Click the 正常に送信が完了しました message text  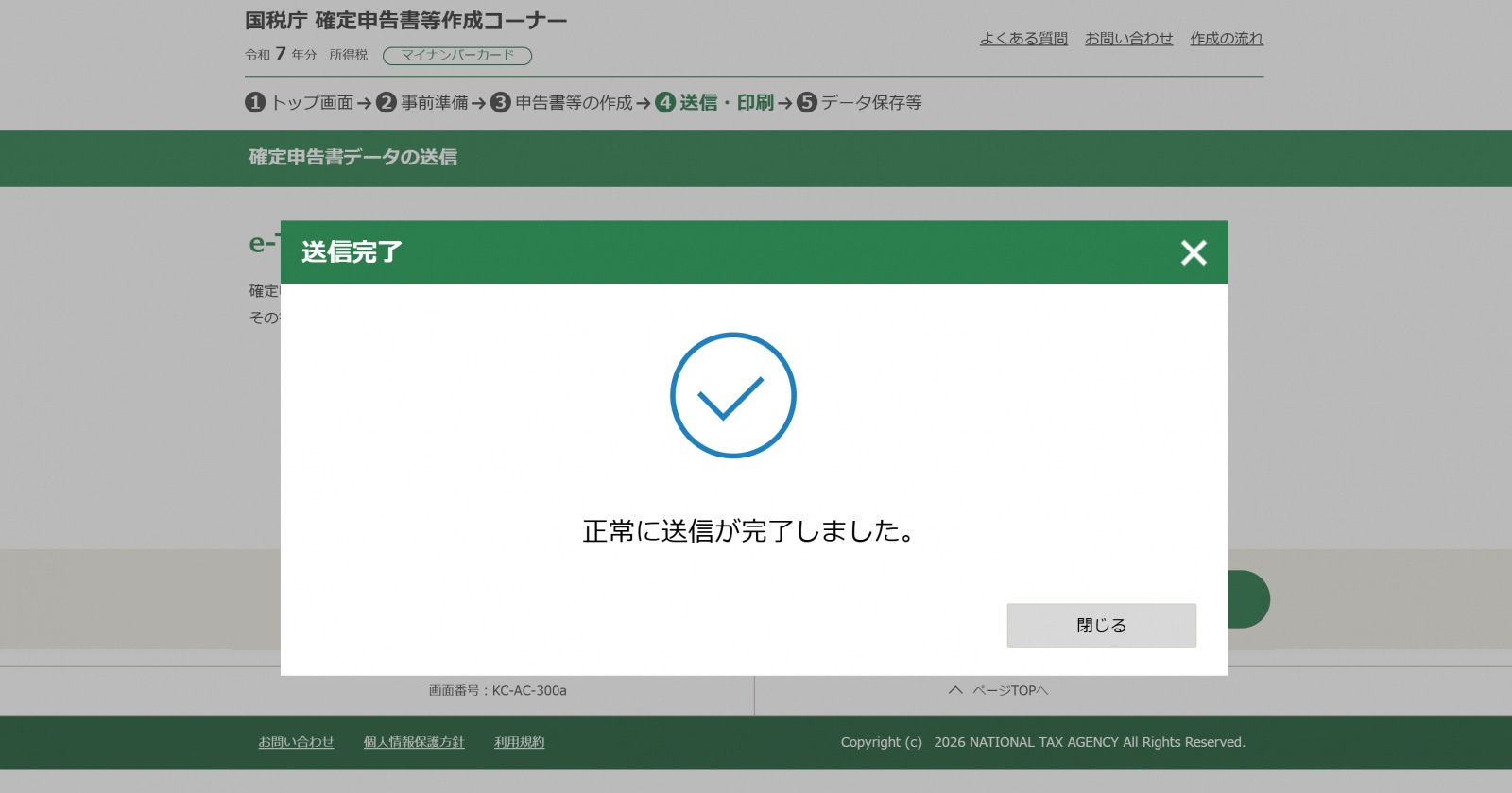click(748, 531)
